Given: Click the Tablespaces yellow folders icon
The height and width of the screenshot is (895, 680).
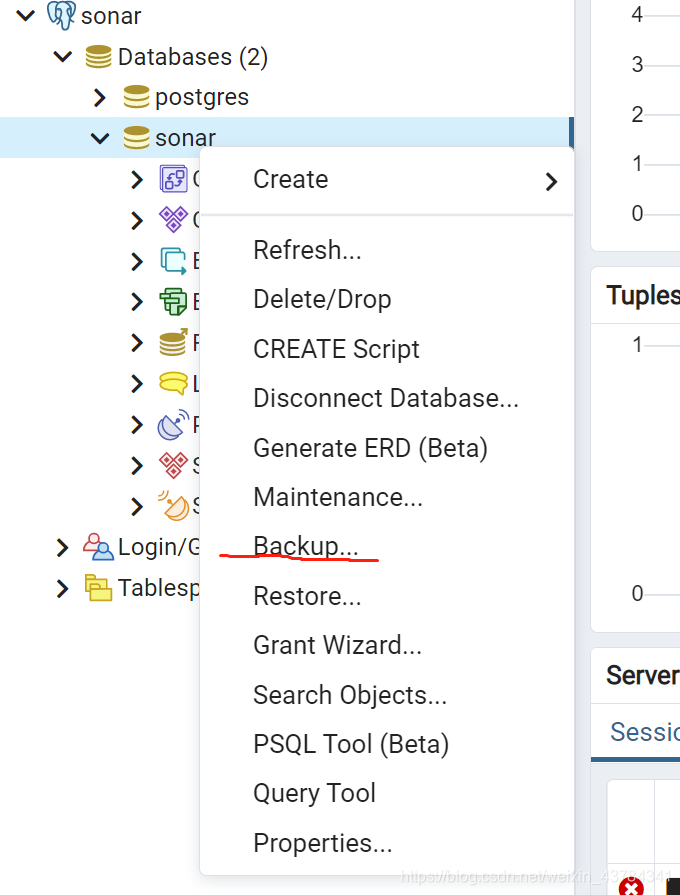Looking at the screenshot, I should click(x=98, y=588).
